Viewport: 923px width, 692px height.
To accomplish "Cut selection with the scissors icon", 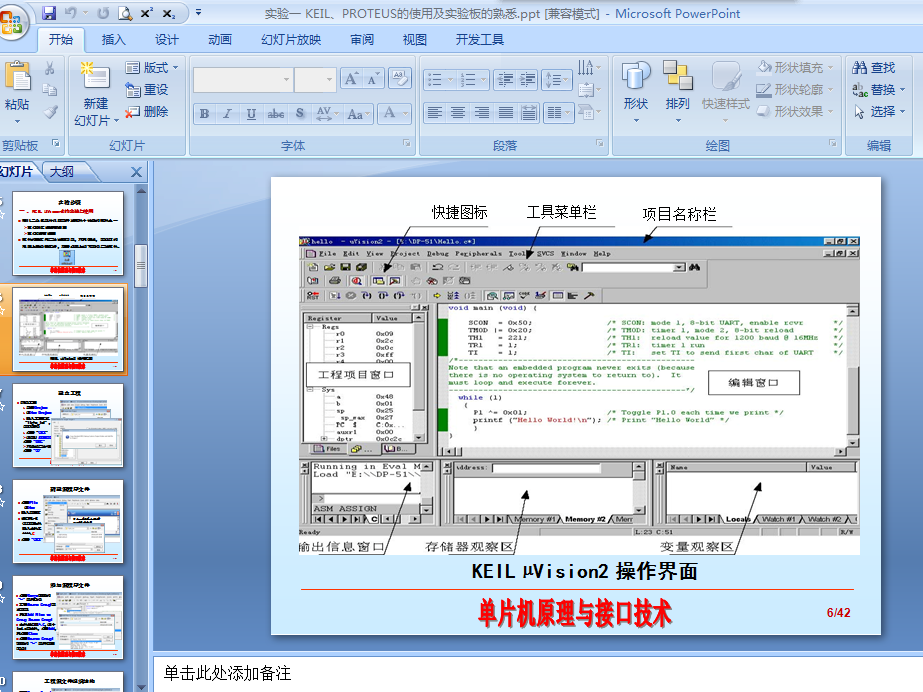I will [50, 68].
